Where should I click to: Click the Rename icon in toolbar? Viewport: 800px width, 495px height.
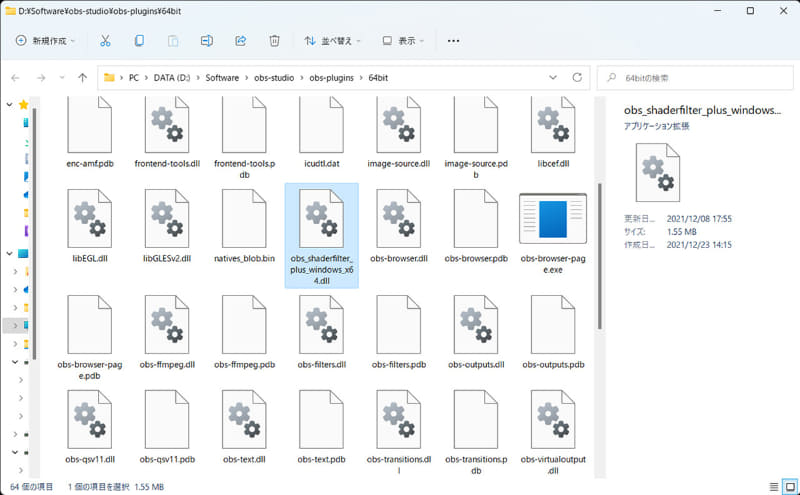207,41
